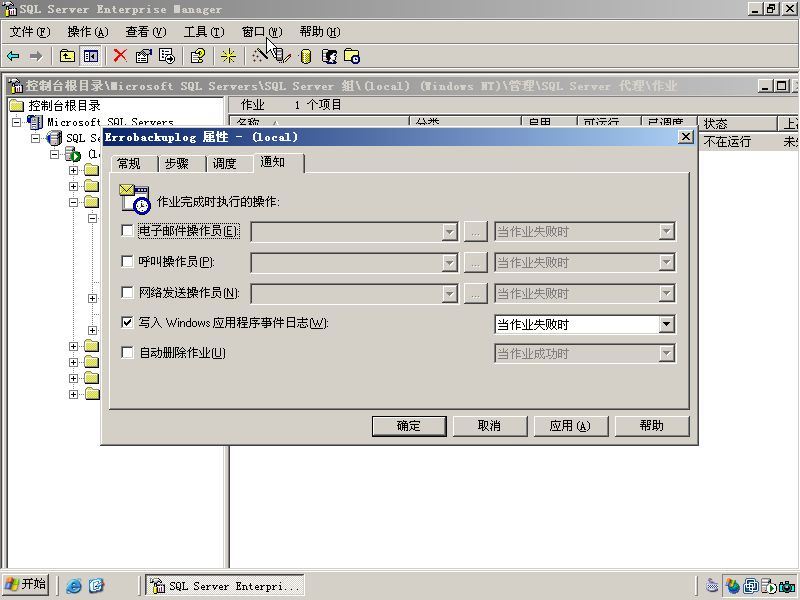Click the ellipsis button beside net send operator

[x=476, y=293]
